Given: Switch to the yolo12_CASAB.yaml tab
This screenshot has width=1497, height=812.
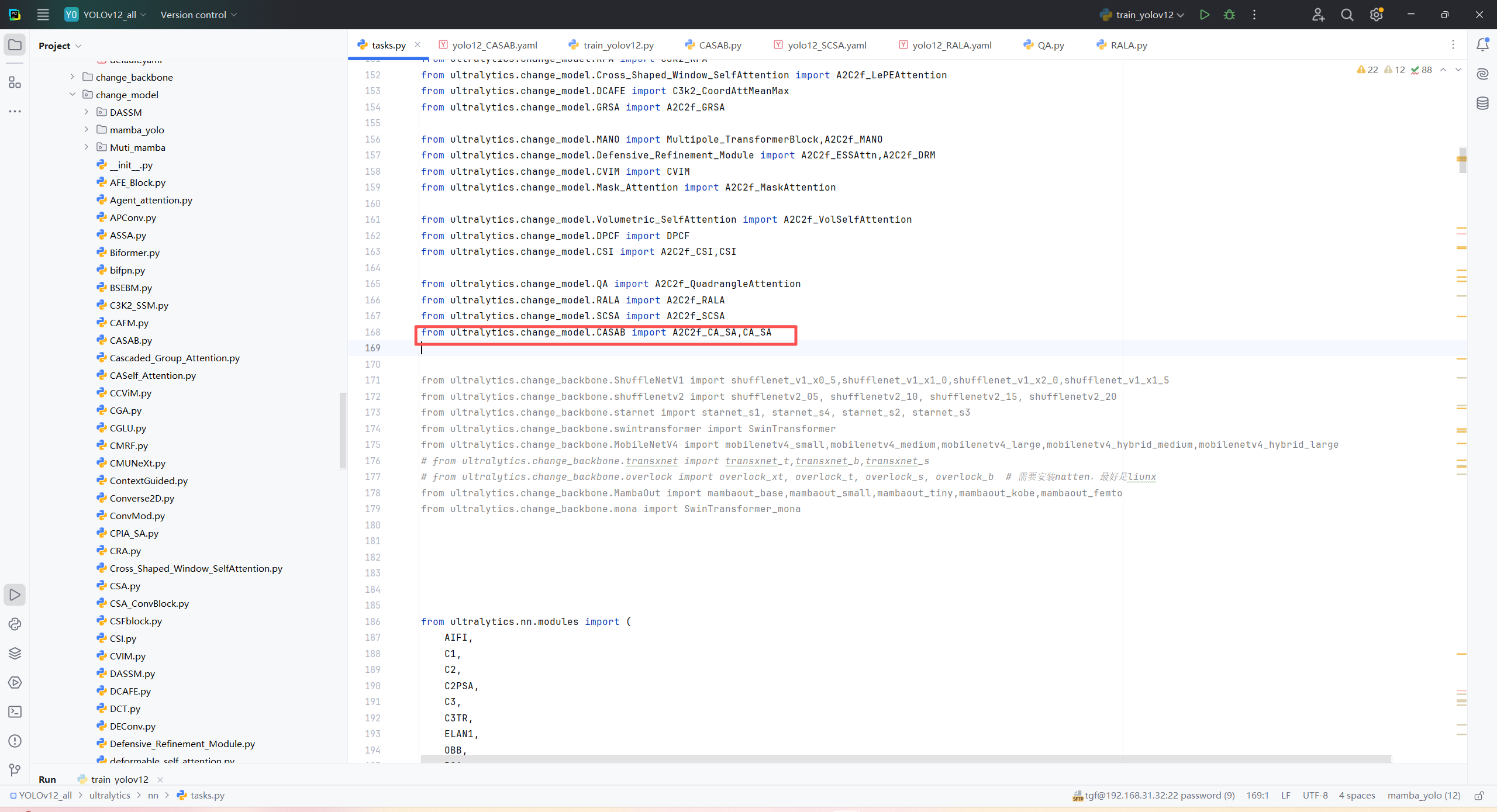Looking at the screenshot, I should point(494,45).
